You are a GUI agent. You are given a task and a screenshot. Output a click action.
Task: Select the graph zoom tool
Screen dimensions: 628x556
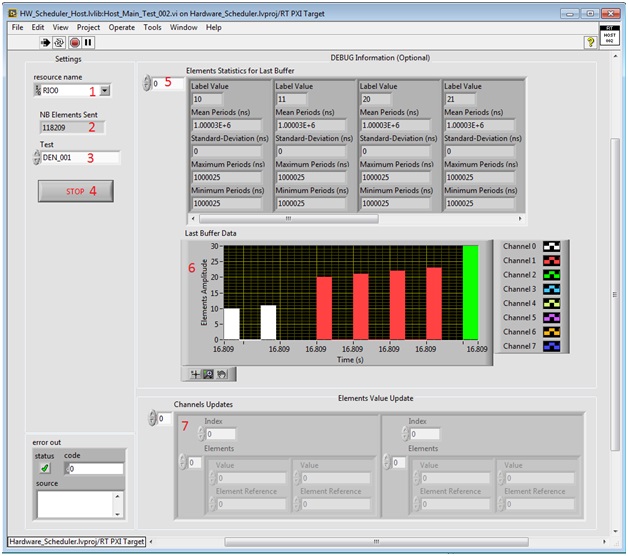tap(208, 374)
